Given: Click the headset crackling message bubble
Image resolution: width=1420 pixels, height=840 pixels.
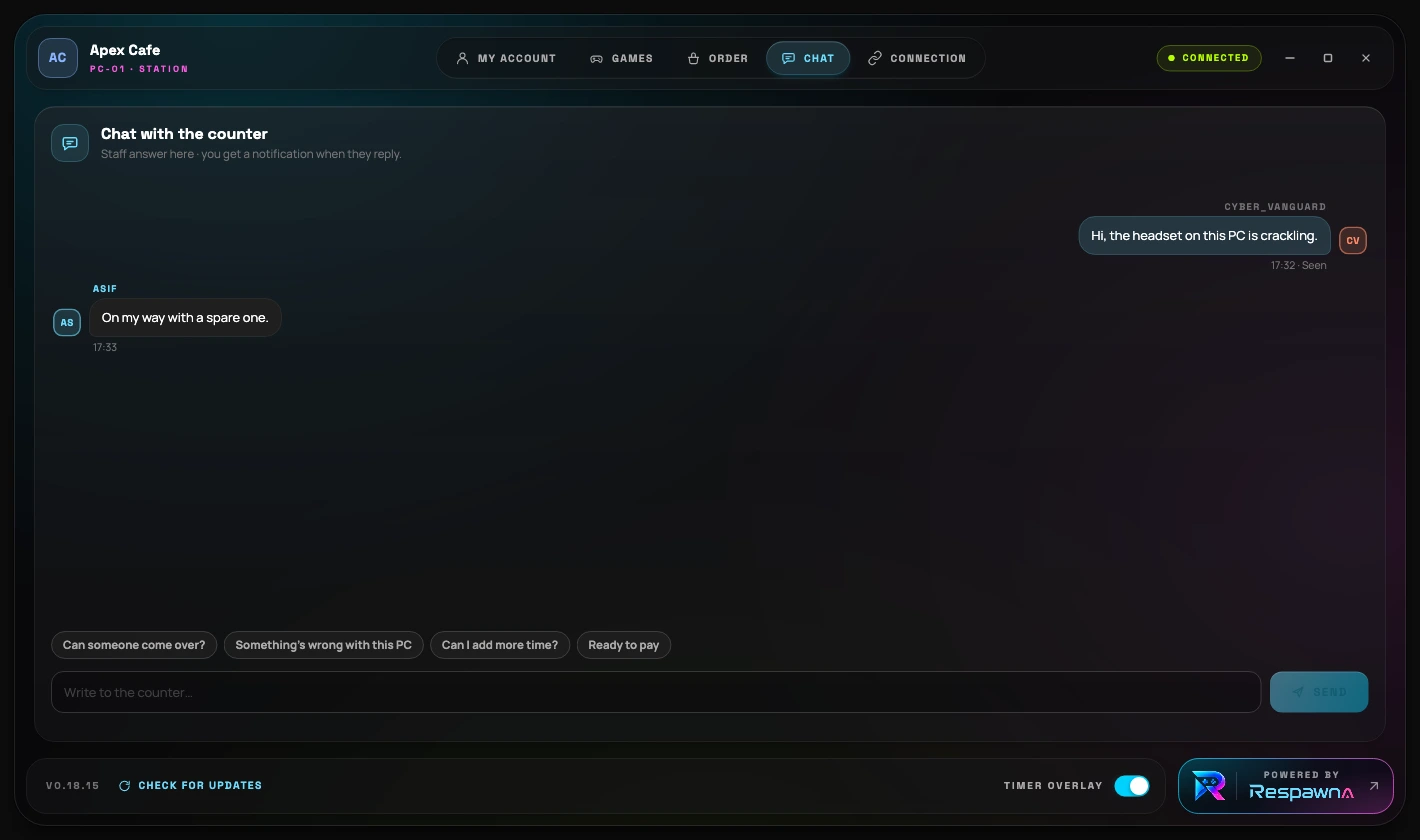Looking at the screenshot, I should tap(1204, 236).
